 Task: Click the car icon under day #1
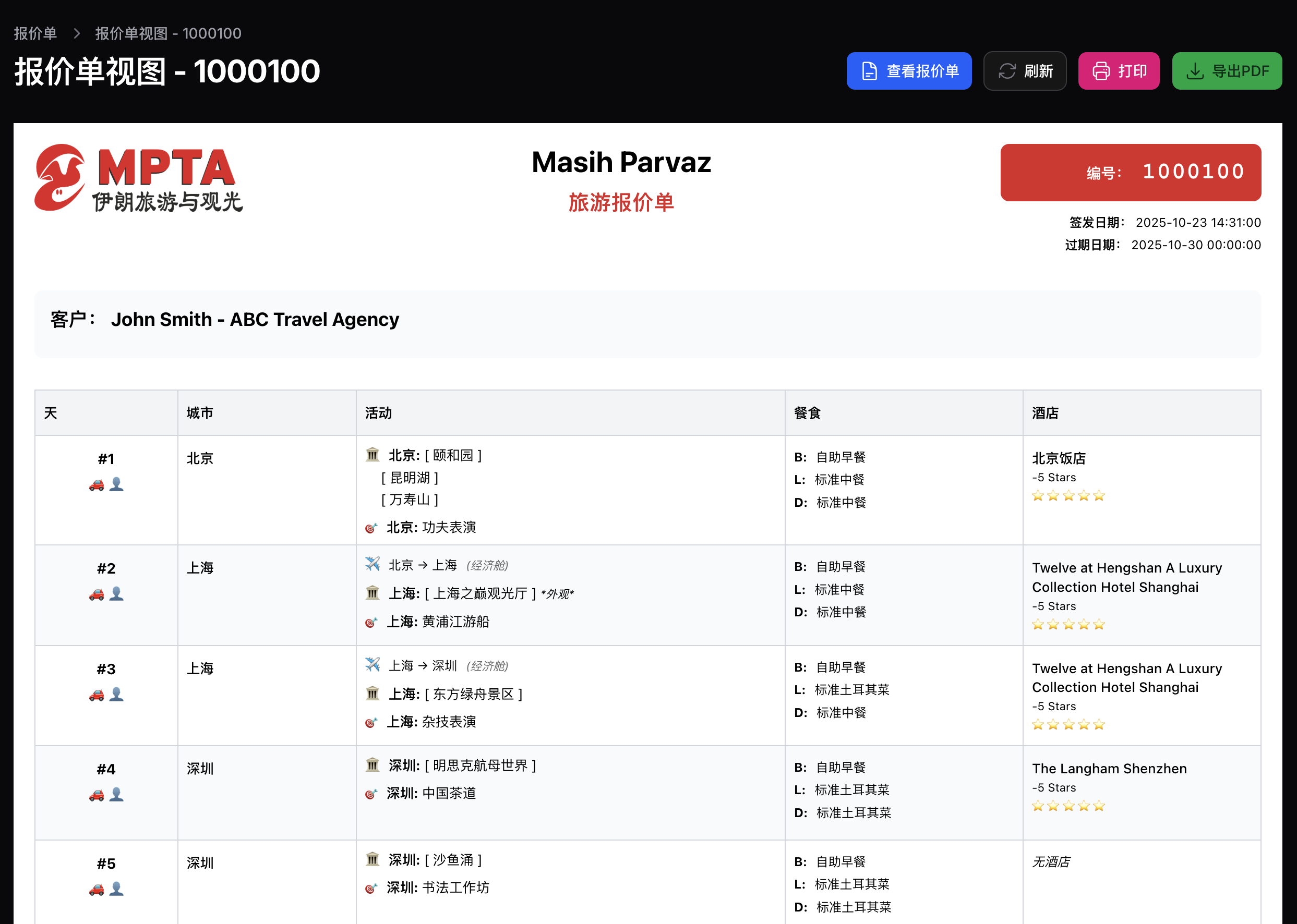pyautogui.click(x=96, y=485)
